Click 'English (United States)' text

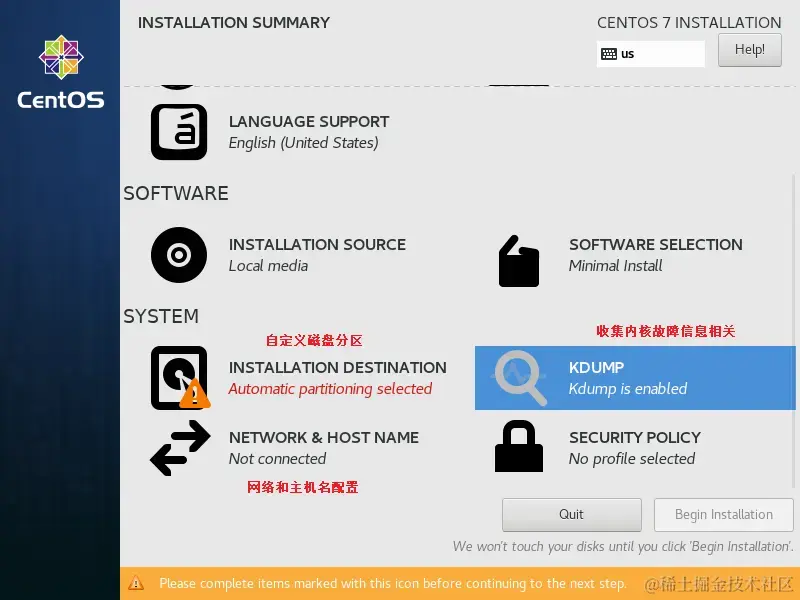[x=304, y=143]
